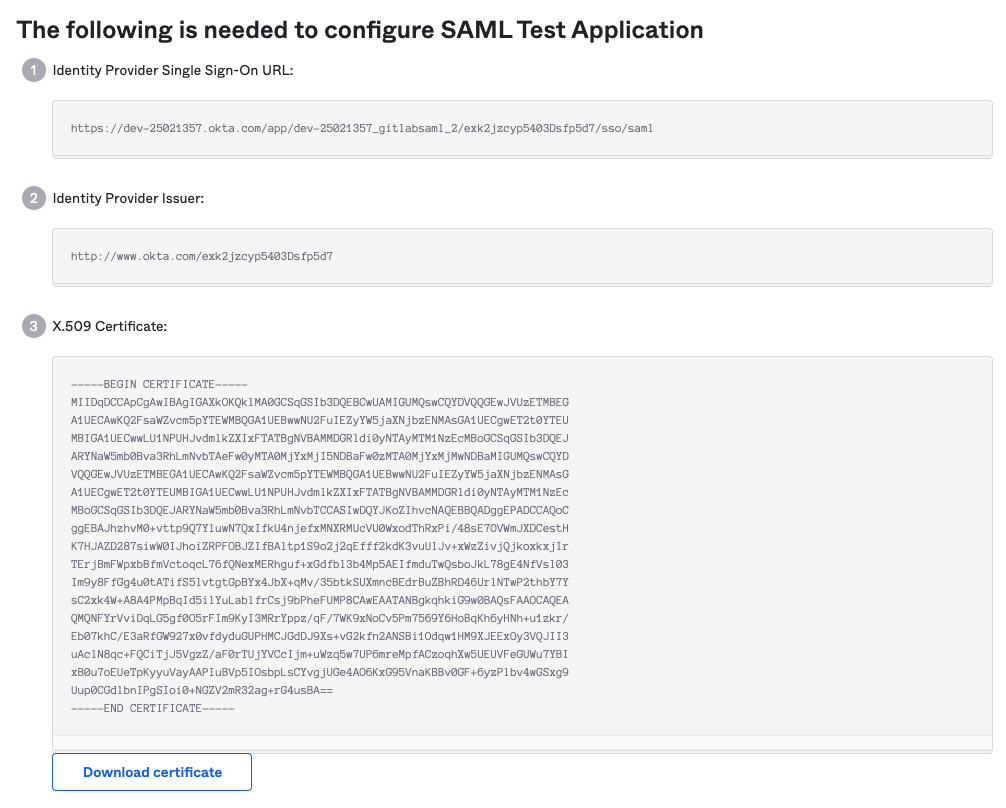The image size is (1006, 808).
Task: Click the step 1 numbered circle icon
Action: [x=33, y=70]
